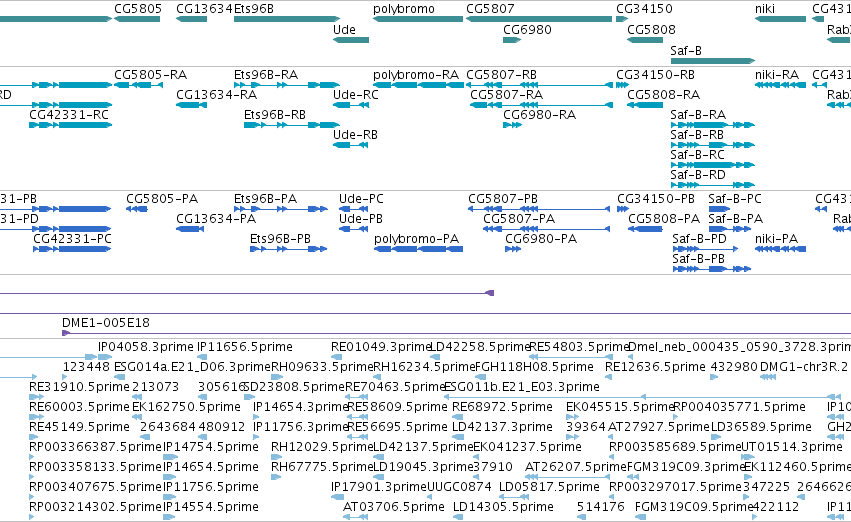Select the Ude gene label
Image resolution: width=851 pixels, height=522 pixels.
coord(344,30)
